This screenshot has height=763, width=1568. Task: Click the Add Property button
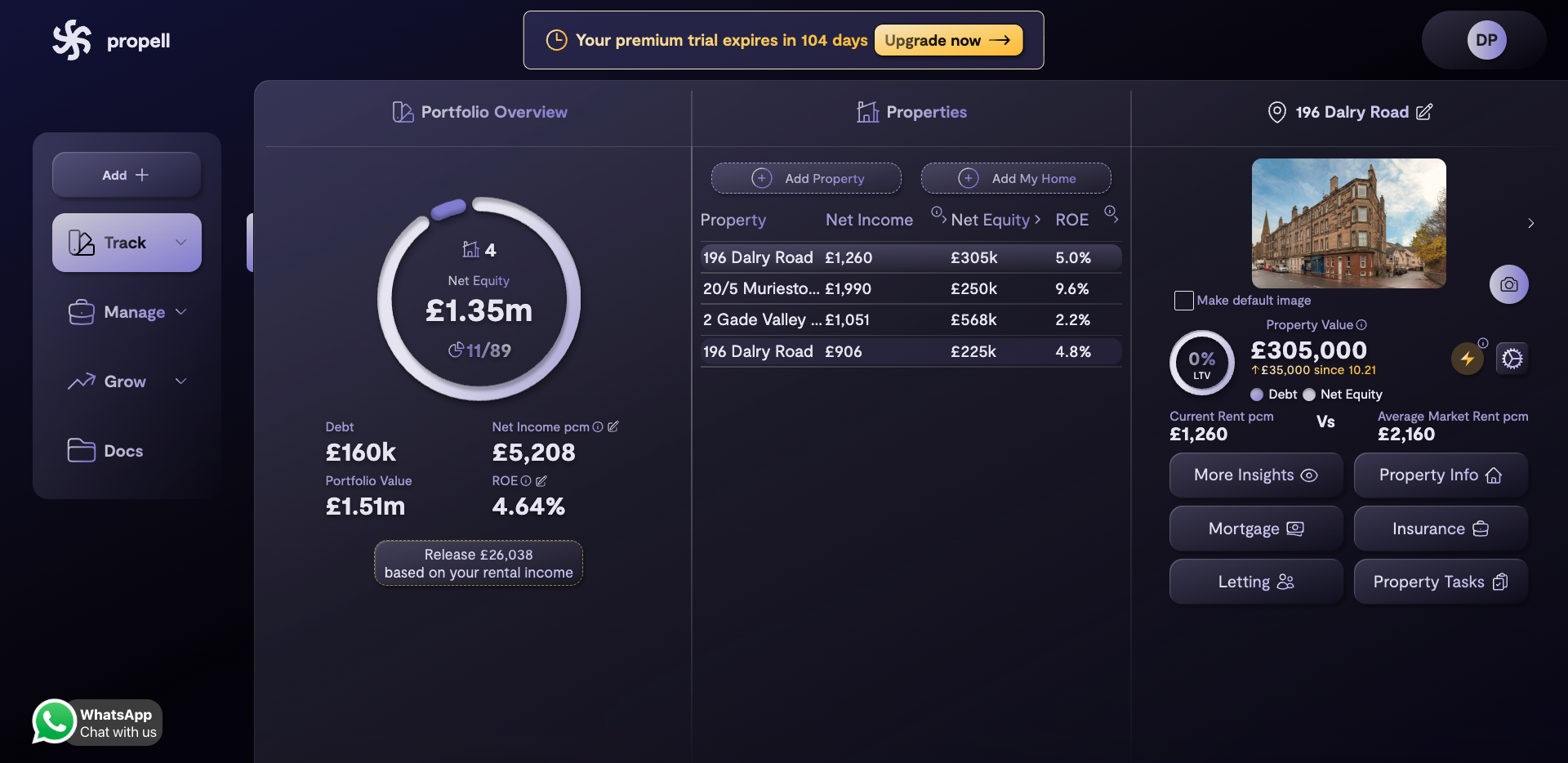pos(806,178)
